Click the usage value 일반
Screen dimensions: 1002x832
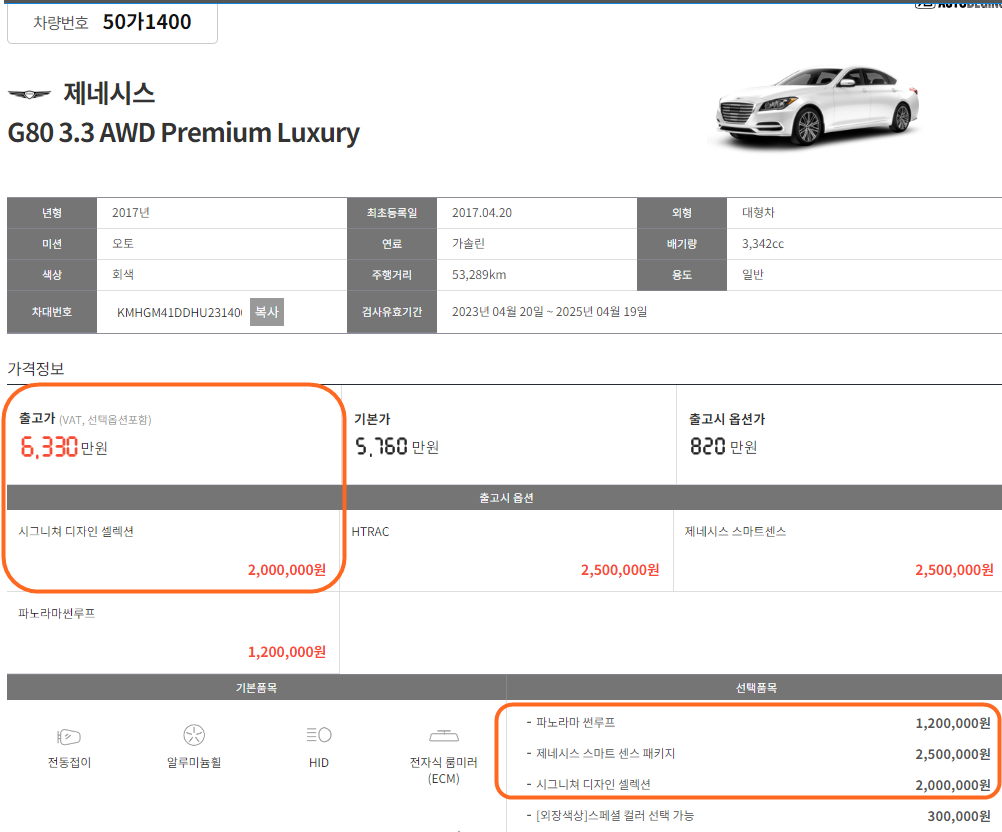(x=753, y=275)
